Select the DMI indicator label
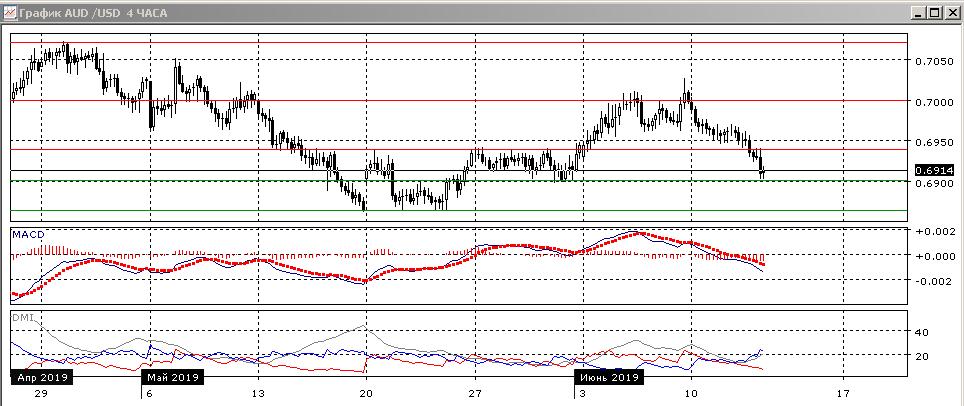964x406 pixels. (x=22, y=317)
